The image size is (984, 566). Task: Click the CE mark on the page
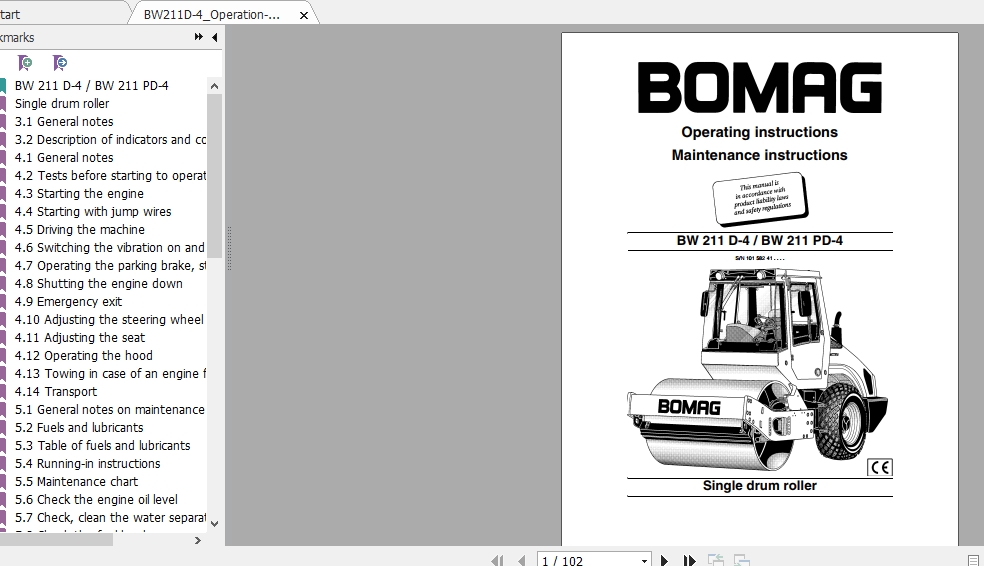(880, 467)
